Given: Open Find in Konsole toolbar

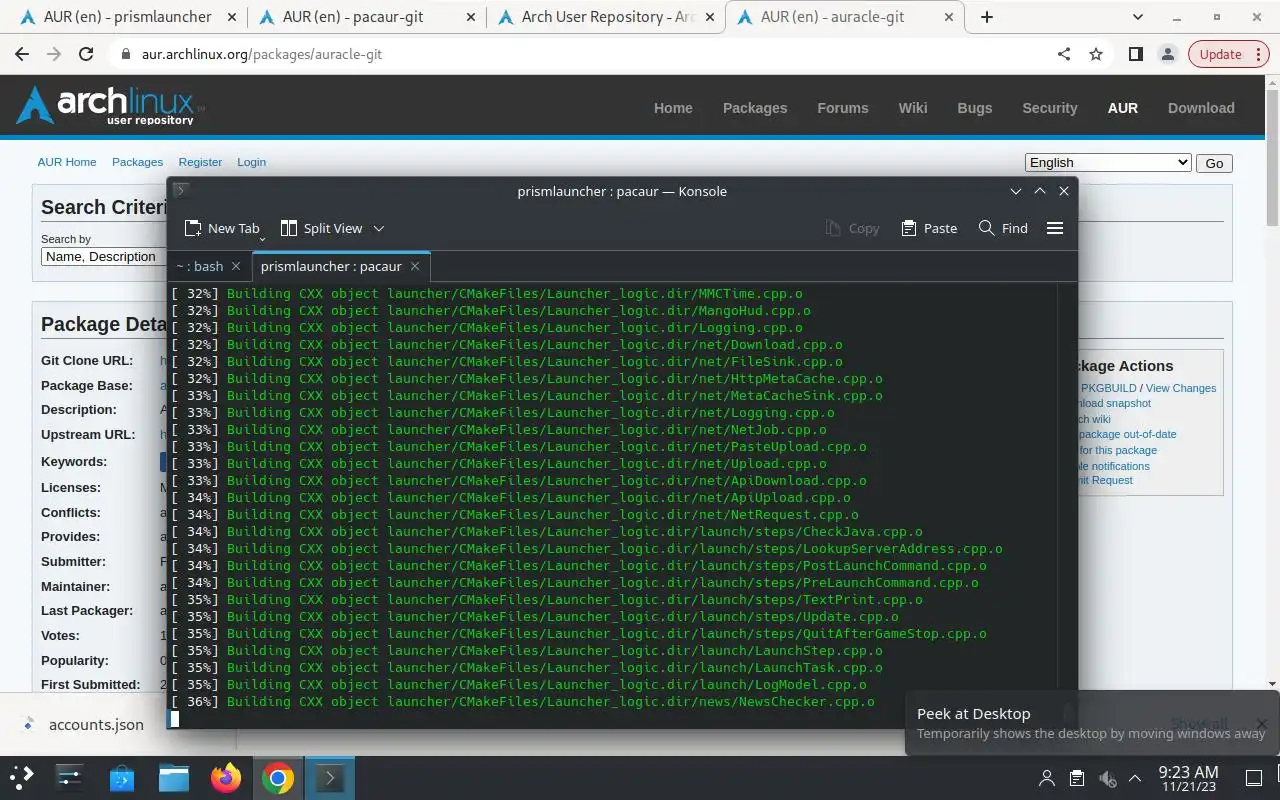Looking at the screenshot, I should pos(1003,228).
